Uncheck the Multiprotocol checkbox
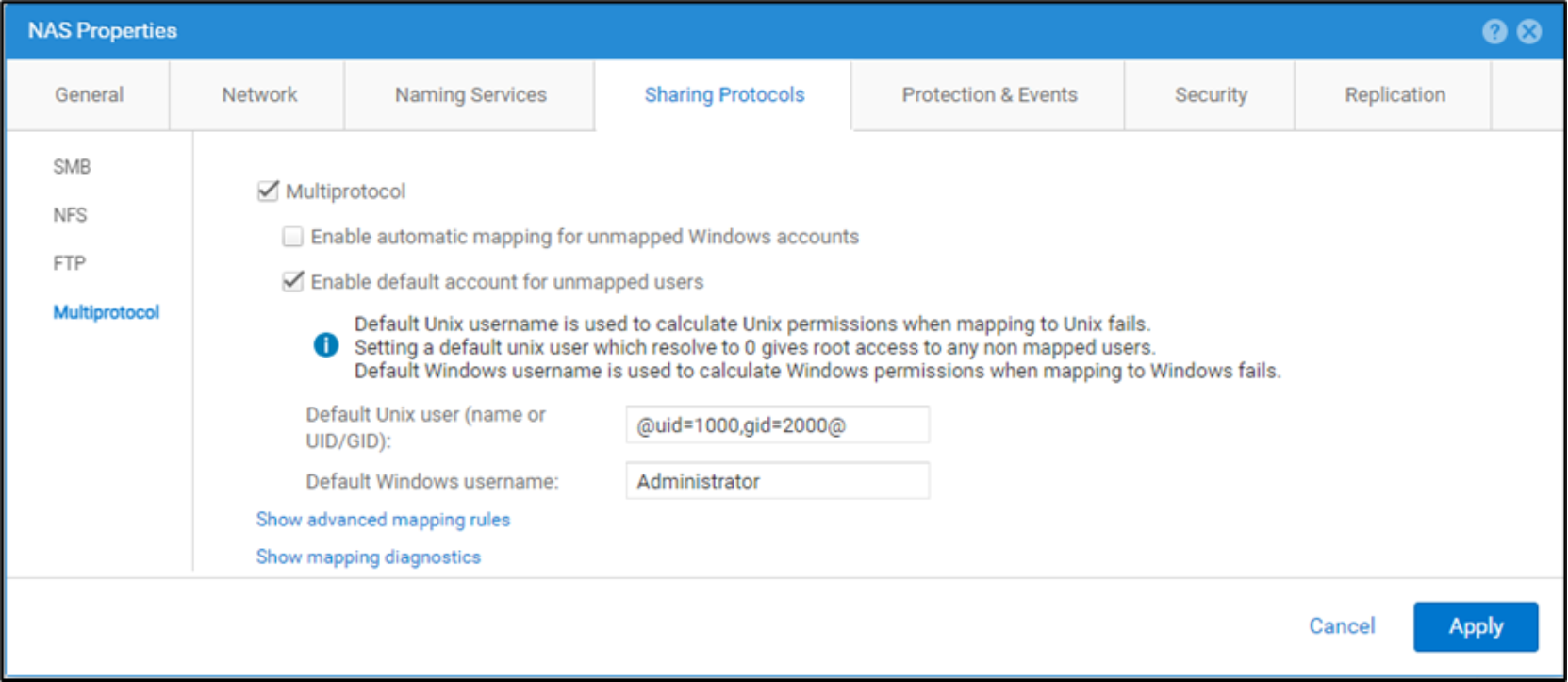The height and width of the screenshot is (682, 1568). pos(268,191)
